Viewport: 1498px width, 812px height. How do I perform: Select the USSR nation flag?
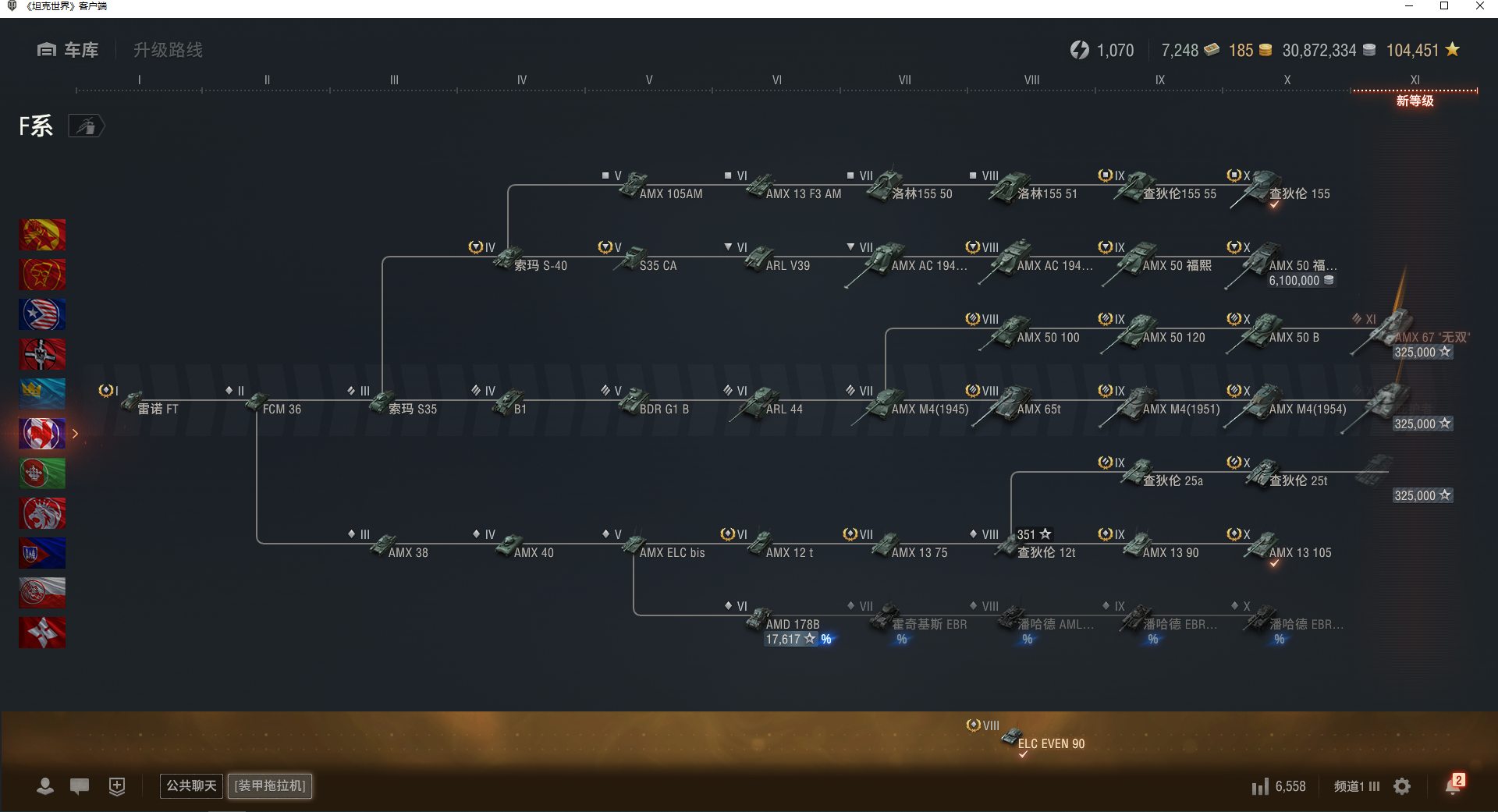[x=42, y=275]
